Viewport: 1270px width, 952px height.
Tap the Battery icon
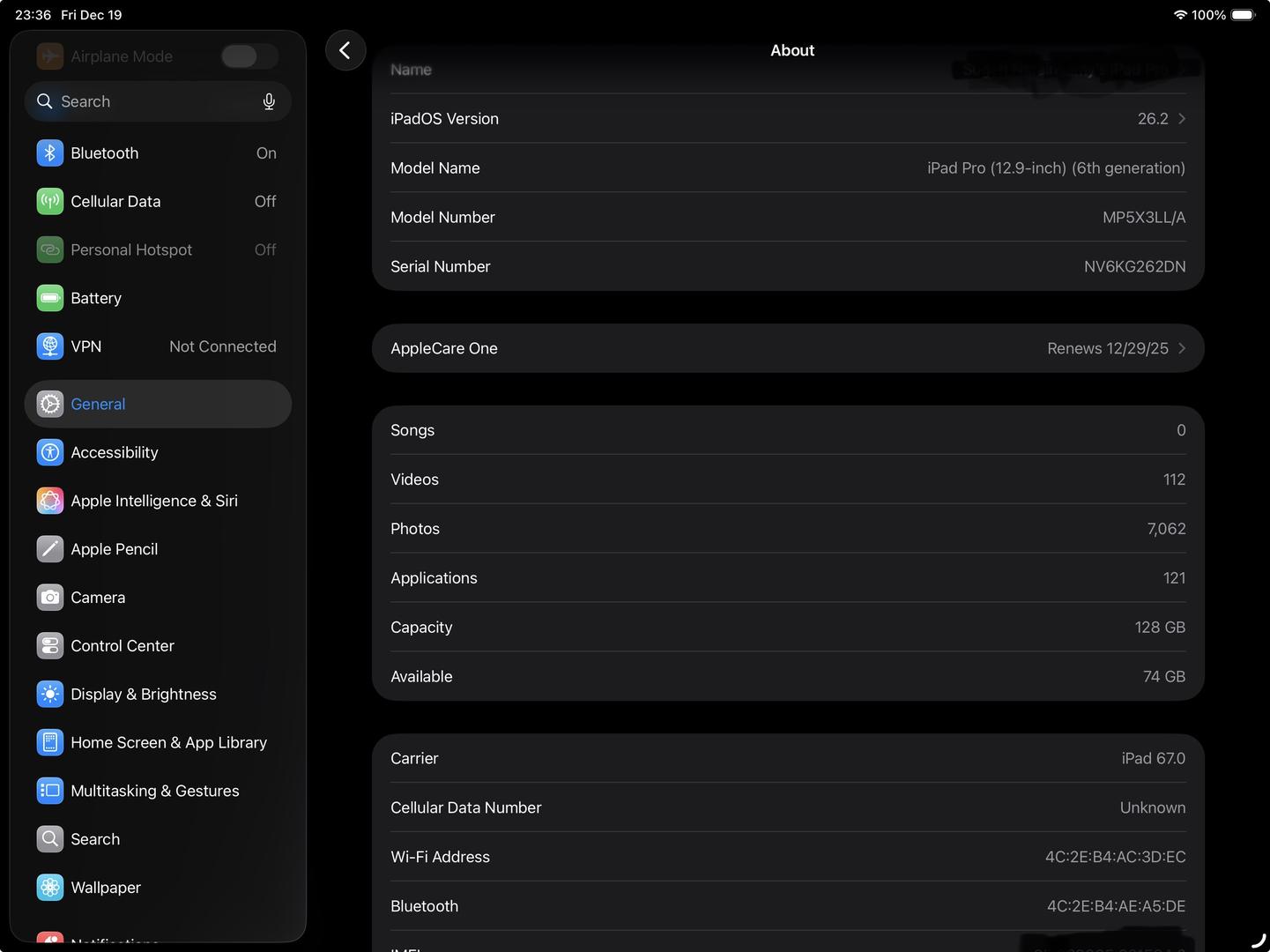coord(50,299)
